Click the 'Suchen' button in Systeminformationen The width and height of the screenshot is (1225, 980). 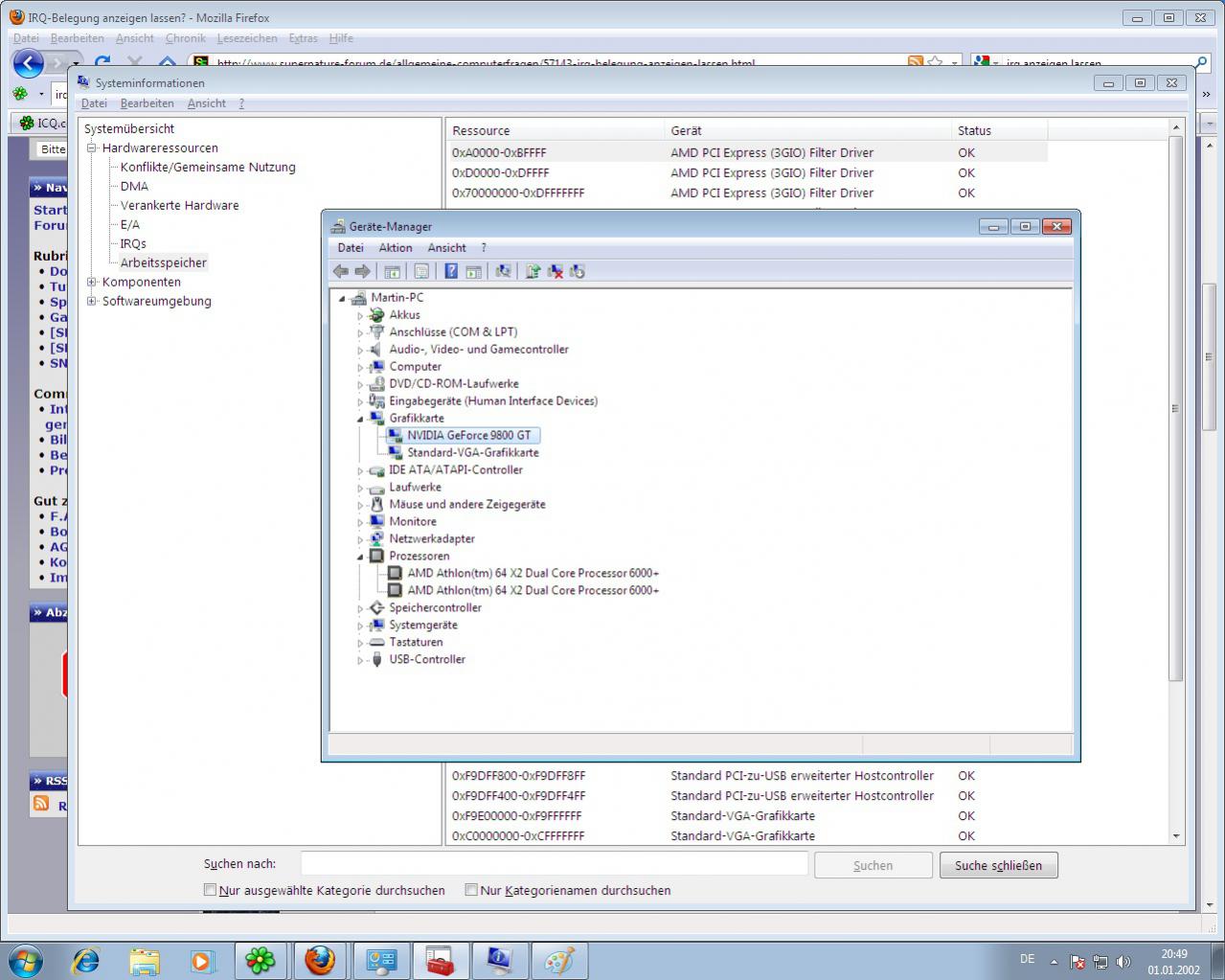(x=873, y=865)
